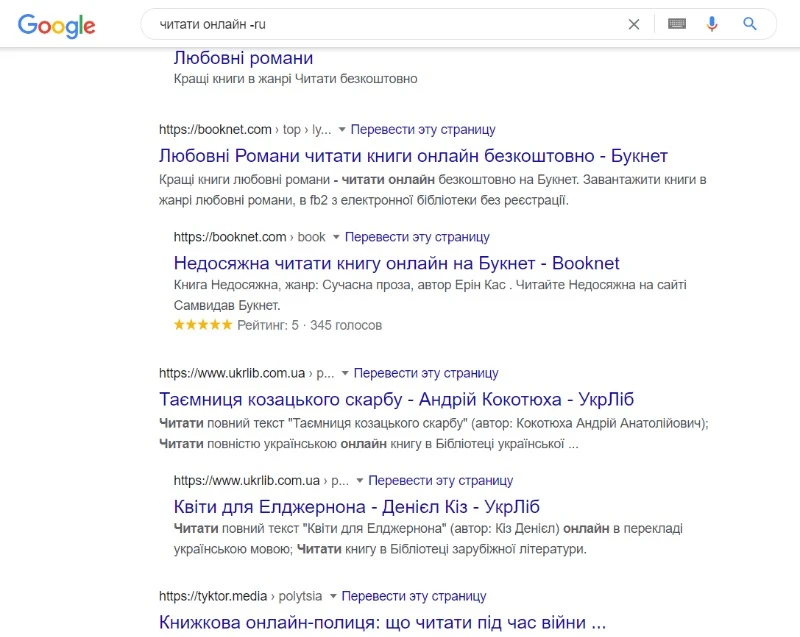Expand dropdown arrow next to booknet.com top URL
800x637 pixels.
coord(342,130)
